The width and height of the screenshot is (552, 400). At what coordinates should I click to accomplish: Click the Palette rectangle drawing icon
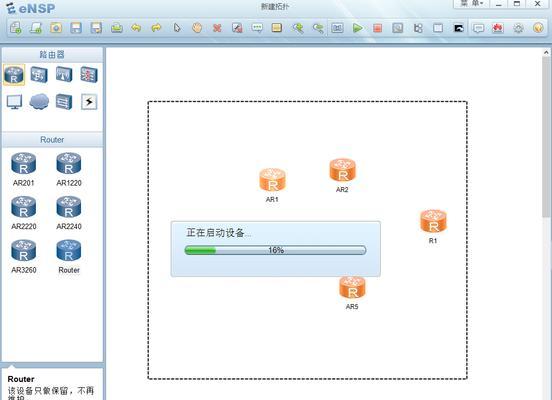277,28
